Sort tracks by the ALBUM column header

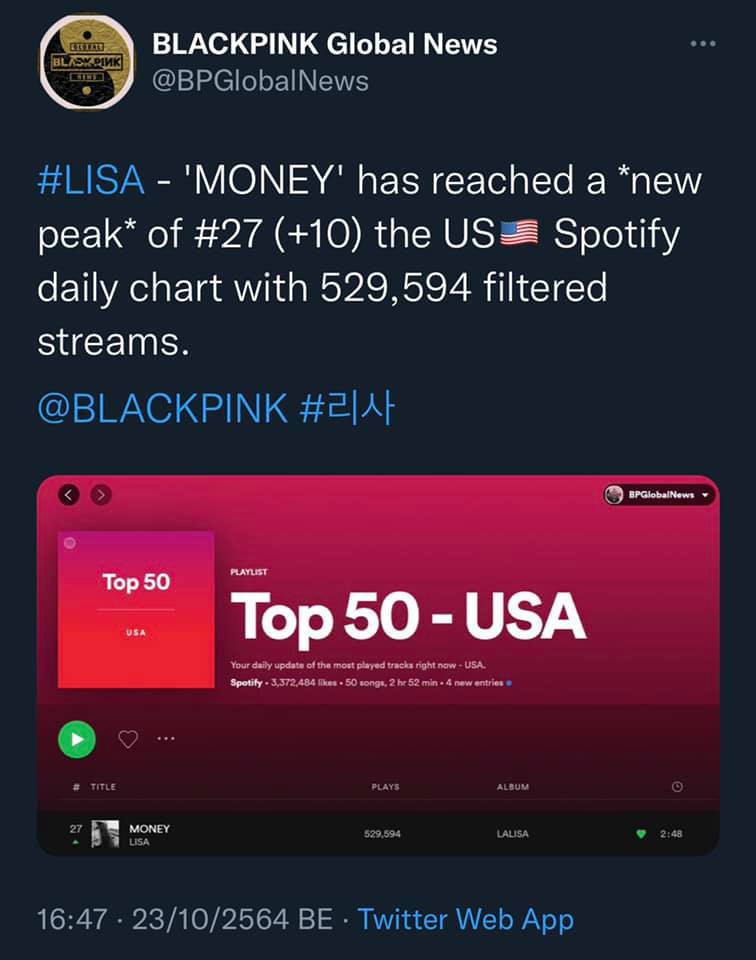pos(513,787)
